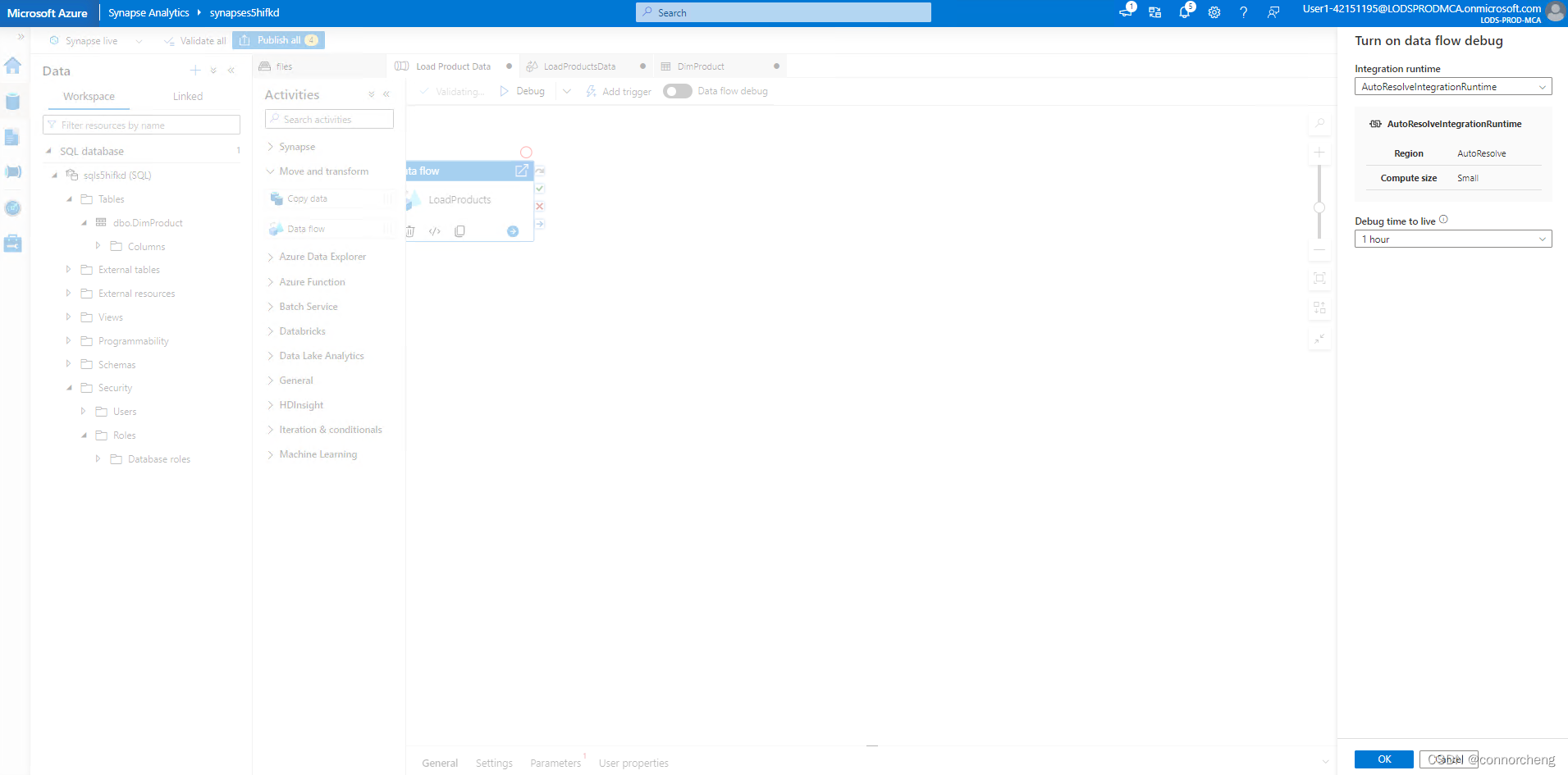Open the Debug options dropdown arrow
Viewport: 1568px width, 775px height.
coord(567,91)
